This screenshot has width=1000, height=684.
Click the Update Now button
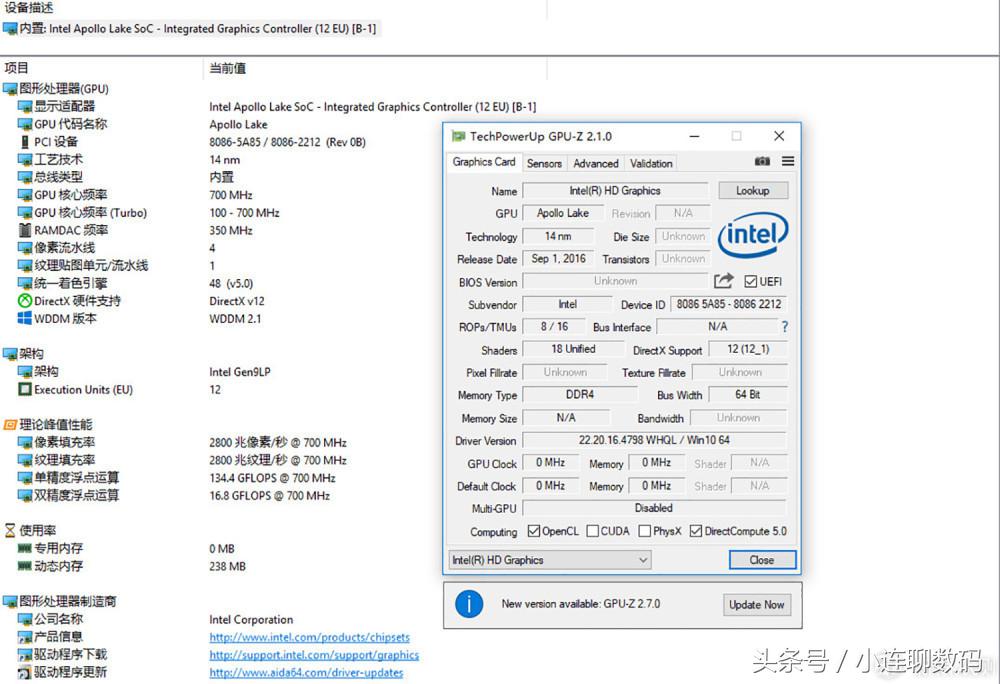[757, 604]
